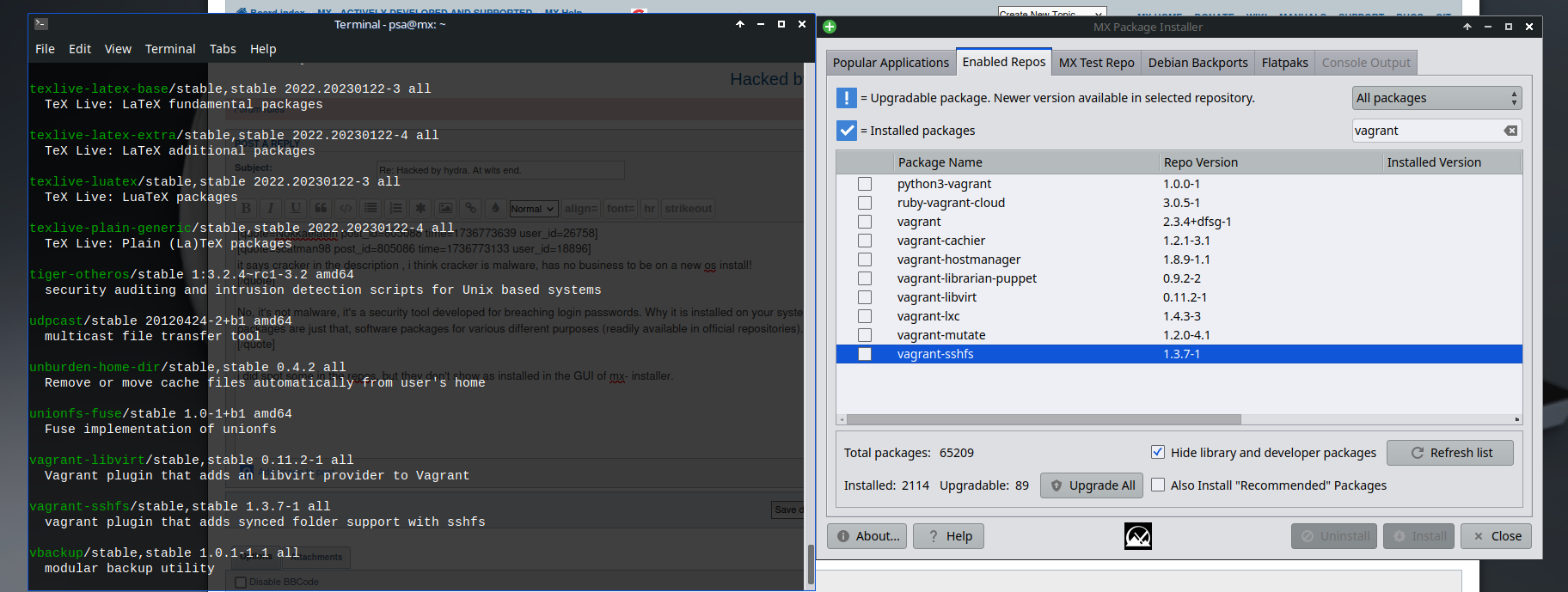Minimize the MX Package Installer window
The width and height of the screenshot is (1568, 592).
(x=1488, y=27)
